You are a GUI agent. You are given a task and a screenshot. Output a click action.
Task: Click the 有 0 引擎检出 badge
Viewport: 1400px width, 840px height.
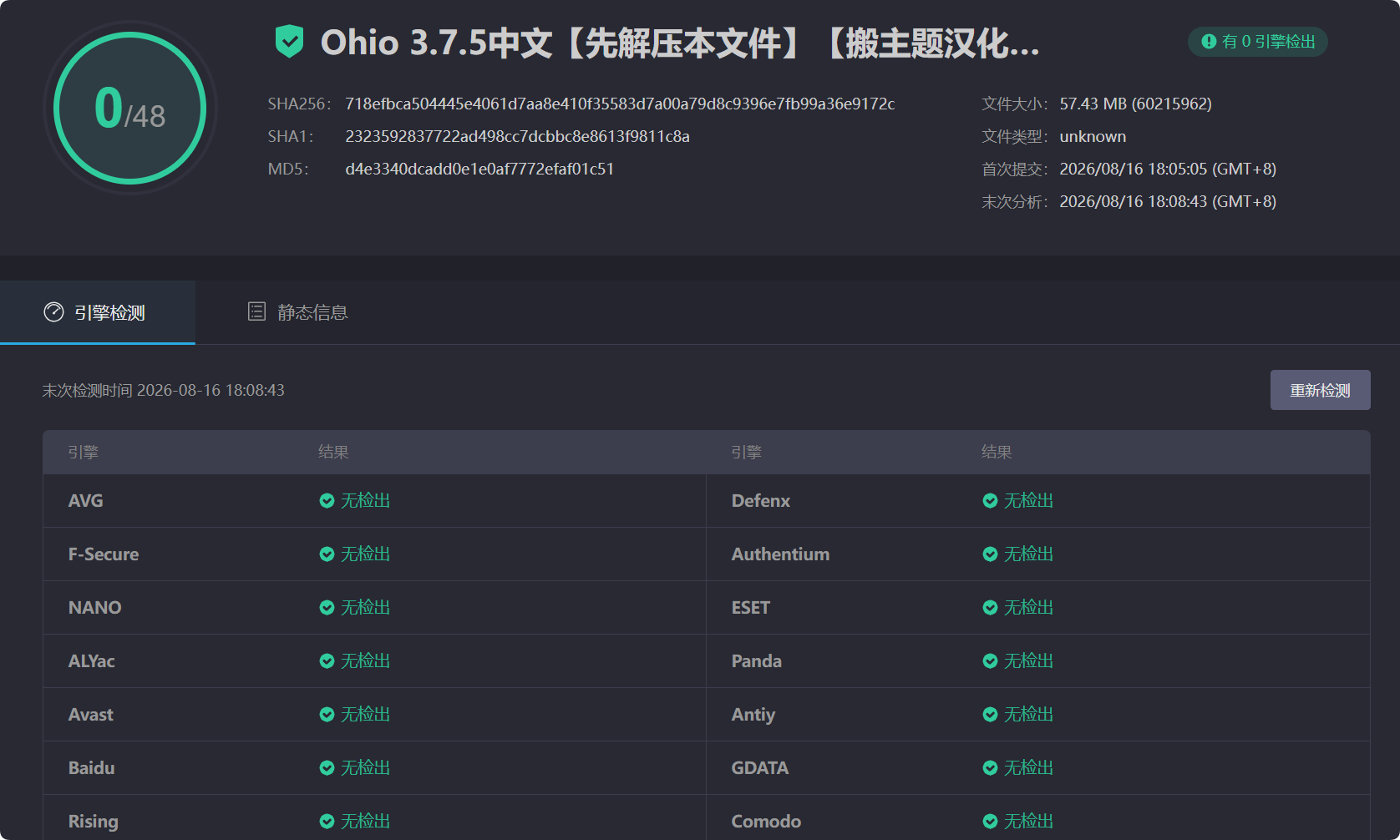(x=1258, y=41)
